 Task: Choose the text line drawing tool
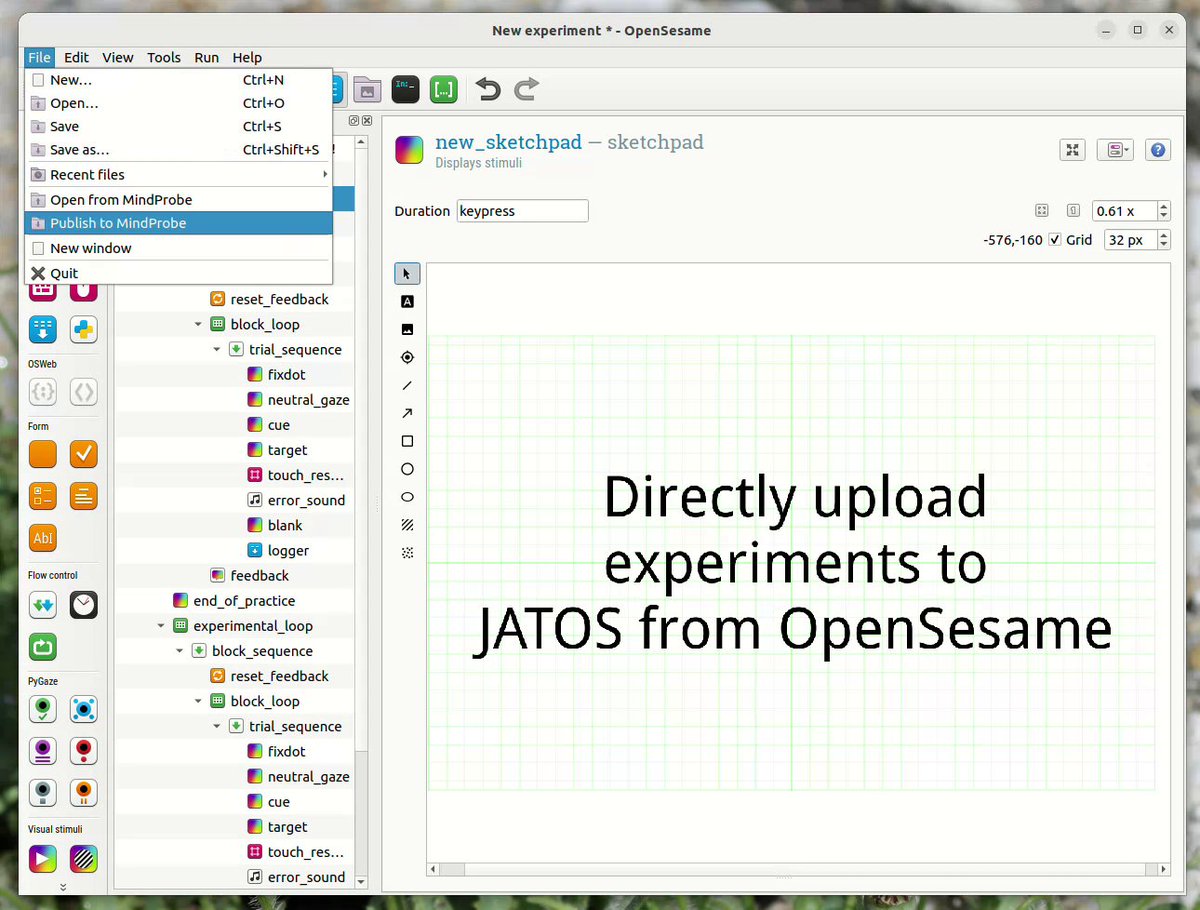point(407,301)
